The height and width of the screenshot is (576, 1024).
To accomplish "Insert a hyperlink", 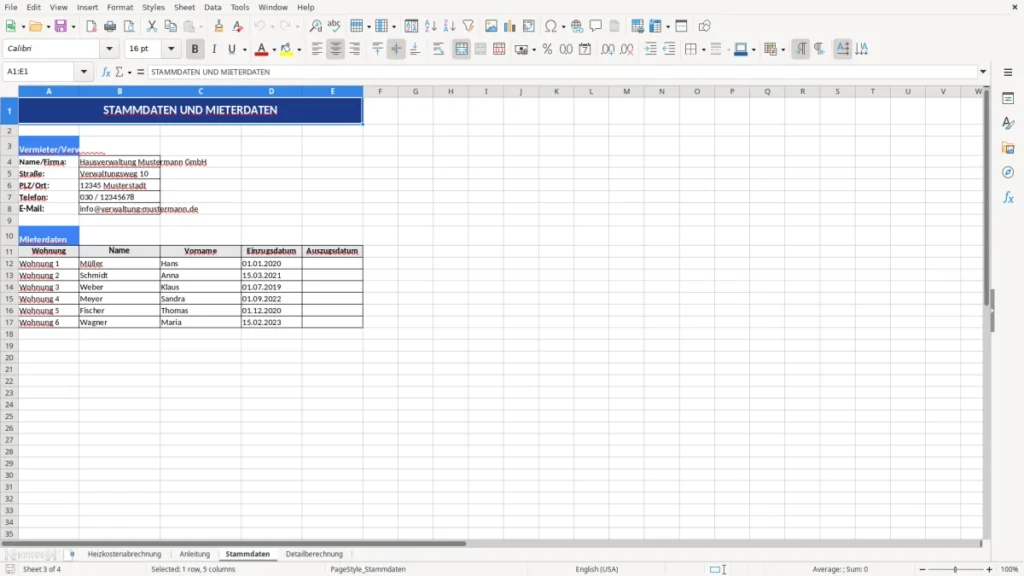I will tap(577, 26).
